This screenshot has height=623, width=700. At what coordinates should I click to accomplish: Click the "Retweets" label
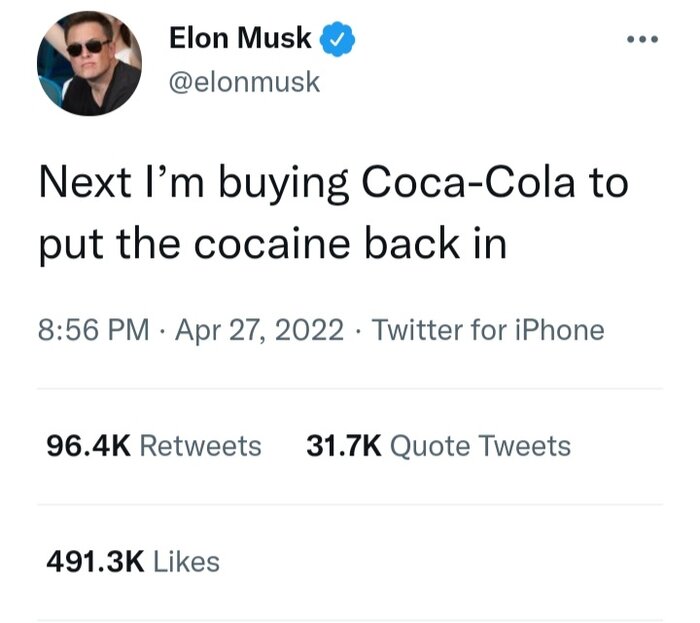(x=200, y=445)
